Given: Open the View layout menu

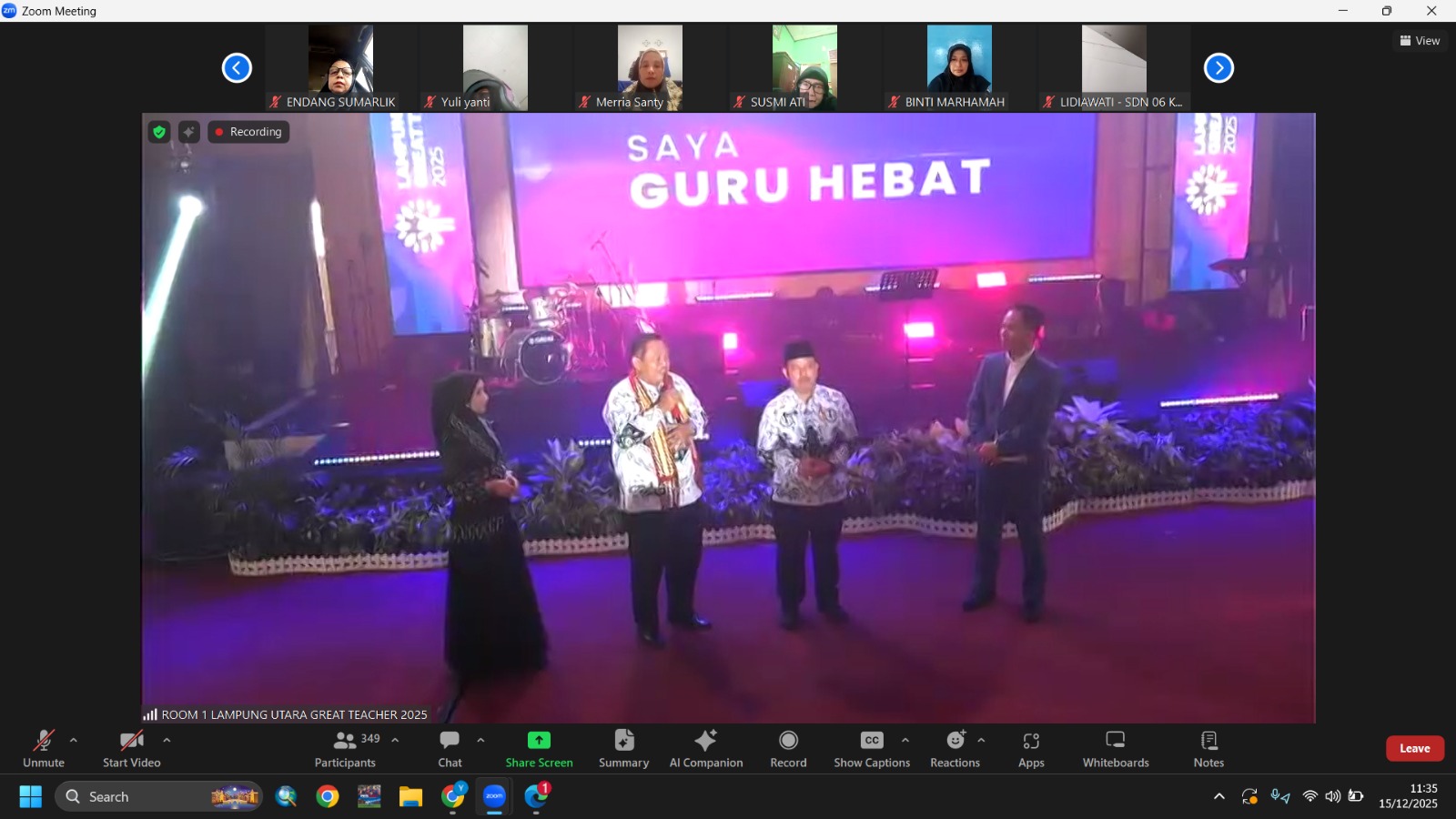Looking at the screenshot, I should tap(1420, 41).
